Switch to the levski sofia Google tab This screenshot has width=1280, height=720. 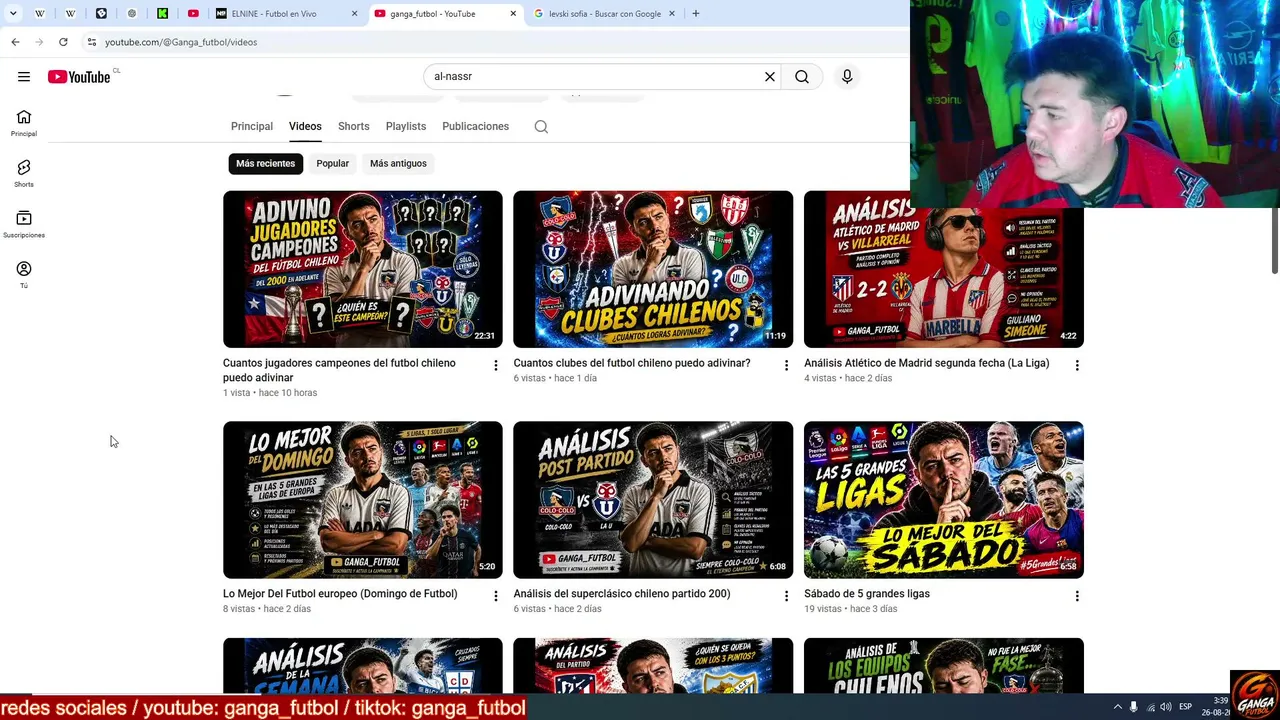pyautogui.click(x=606, y=14)
